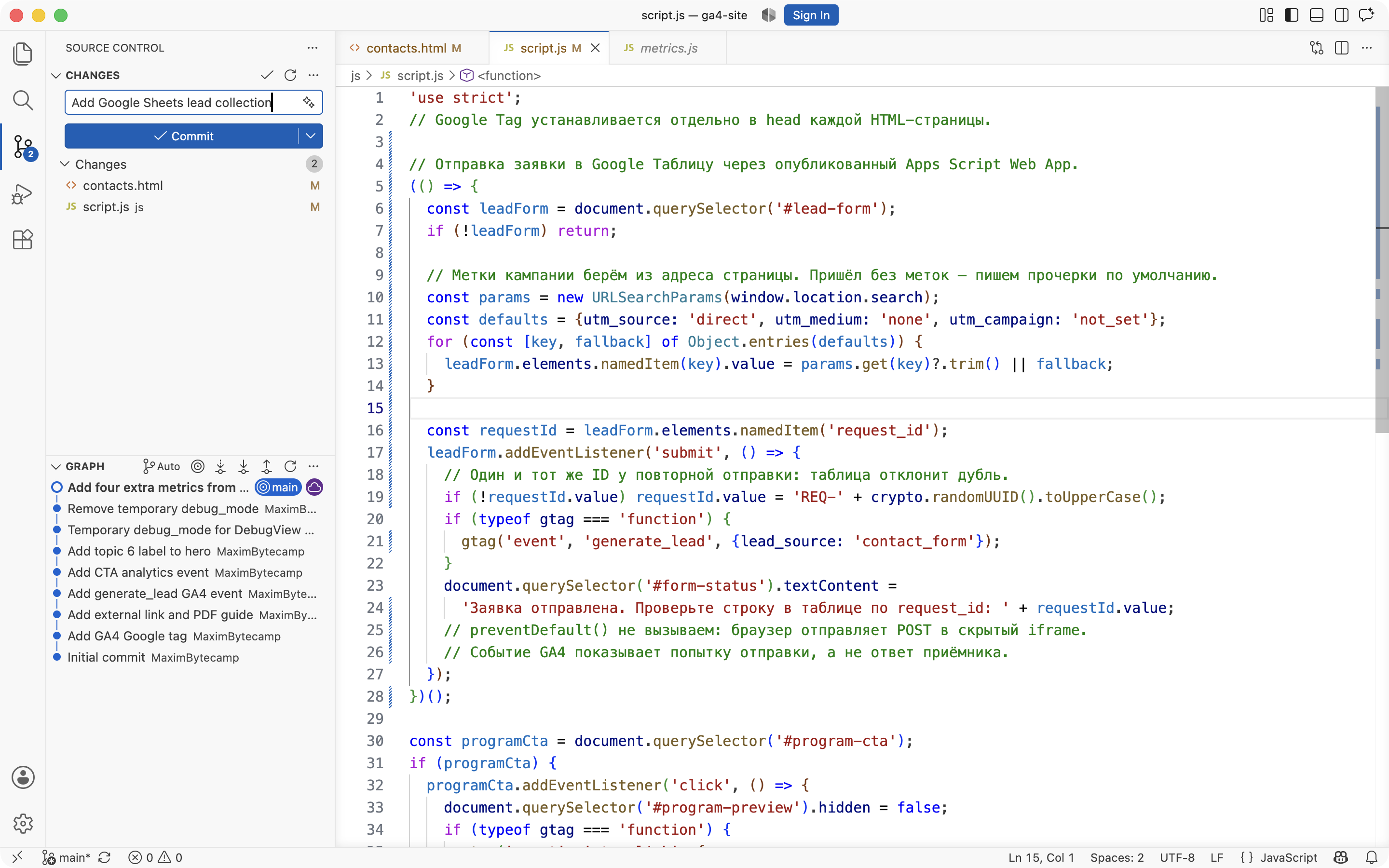Image resolution: width=1389 pixels, height=868 pixels.
Task: Click Go to Current History Item target icon
Action: (197, 466)
